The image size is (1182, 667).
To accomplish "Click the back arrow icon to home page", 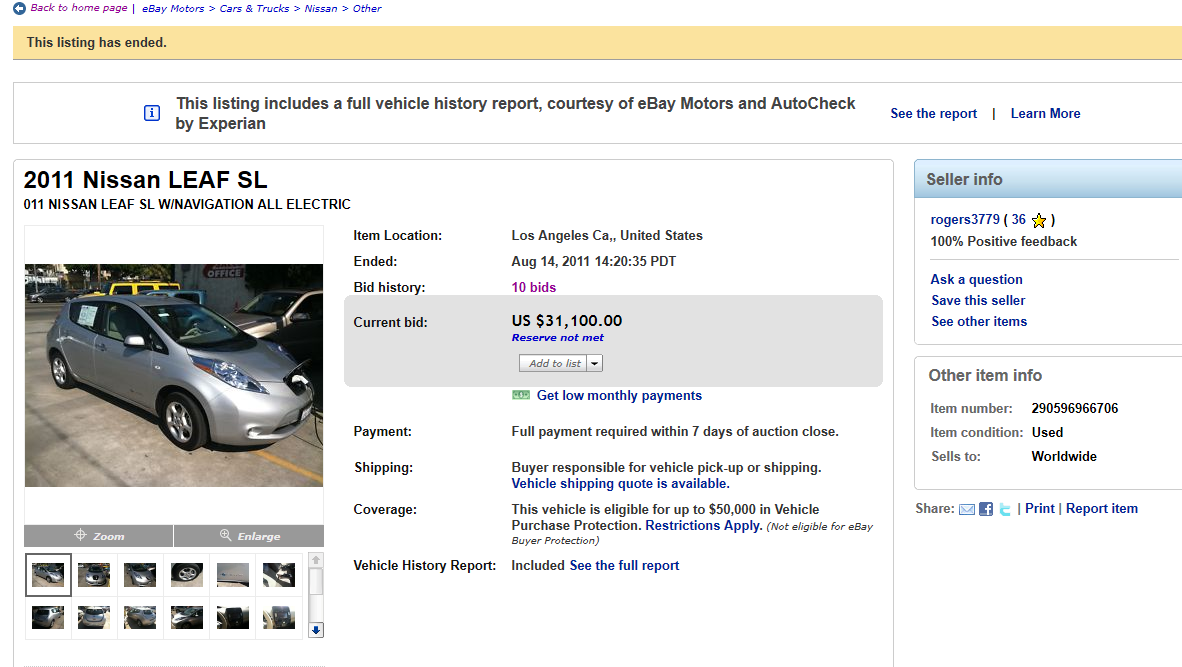I will [x=20, y=8].
